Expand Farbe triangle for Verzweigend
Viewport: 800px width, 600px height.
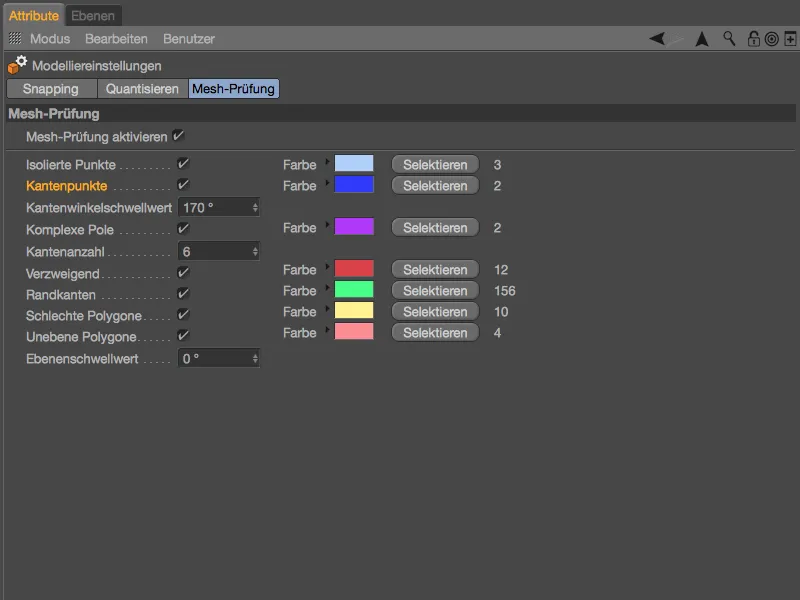click(327, 266)
